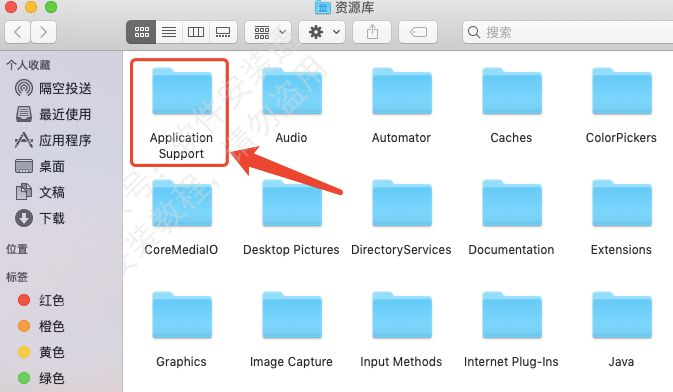Click the 搜索 search field
This screenshot has height=392, width=673.
tap(568, 32)
